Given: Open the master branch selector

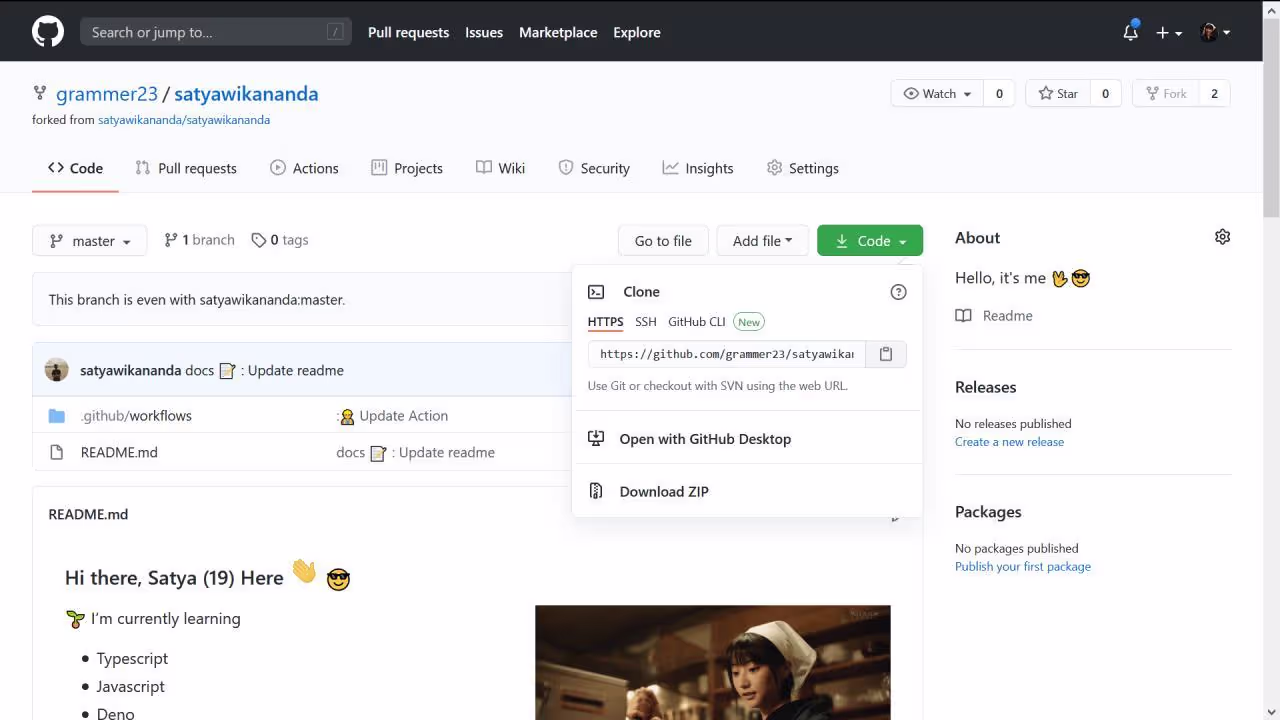Looking at the screenshot, I should [x=90, y=241].
